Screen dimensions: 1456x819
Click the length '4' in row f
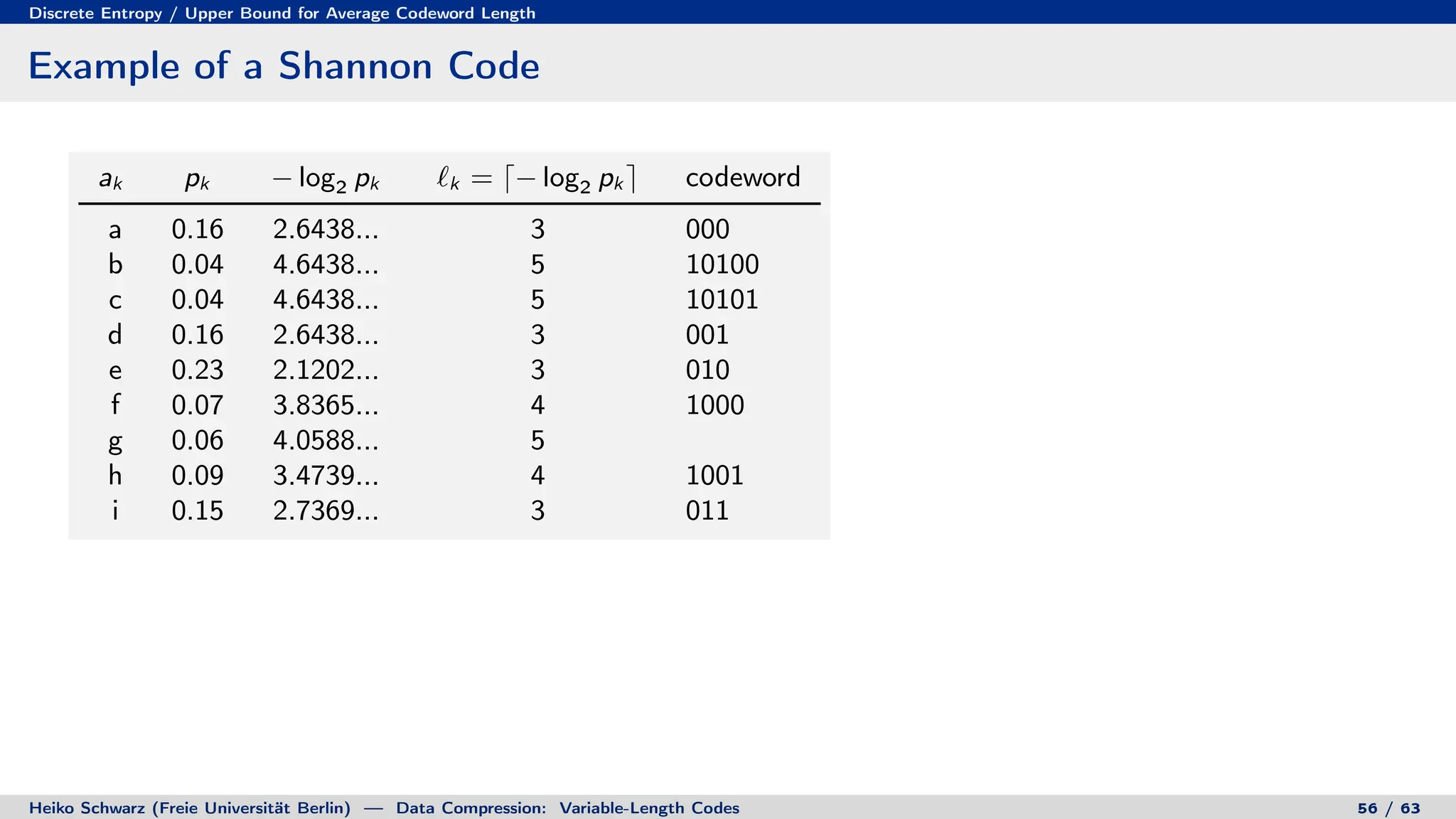tap(537, 405)
